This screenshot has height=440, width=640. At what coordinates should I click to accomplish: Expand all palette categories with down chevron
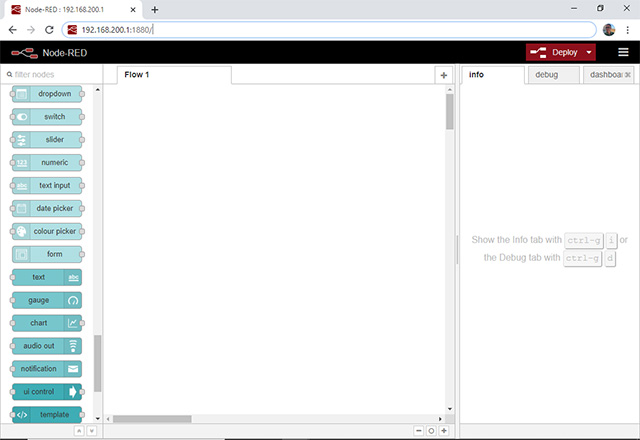point(91,431)
